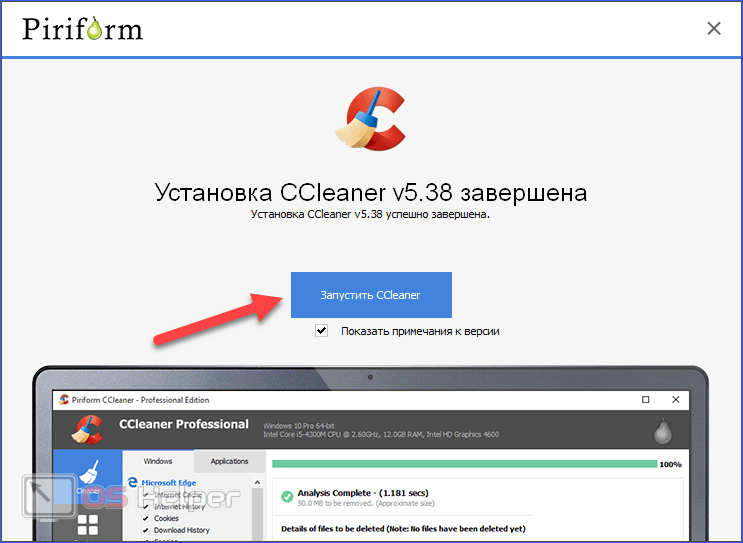Image resolution: width=743 pixels, height=543 pixels.
Task: Click the Analysis Complete (1.181 secs) text
Action: pyautogui.click(x=363, y=493)
